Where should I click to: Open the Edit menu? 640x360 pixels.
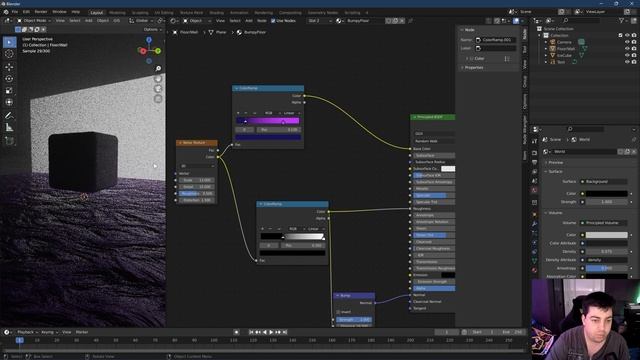[26, 12]
